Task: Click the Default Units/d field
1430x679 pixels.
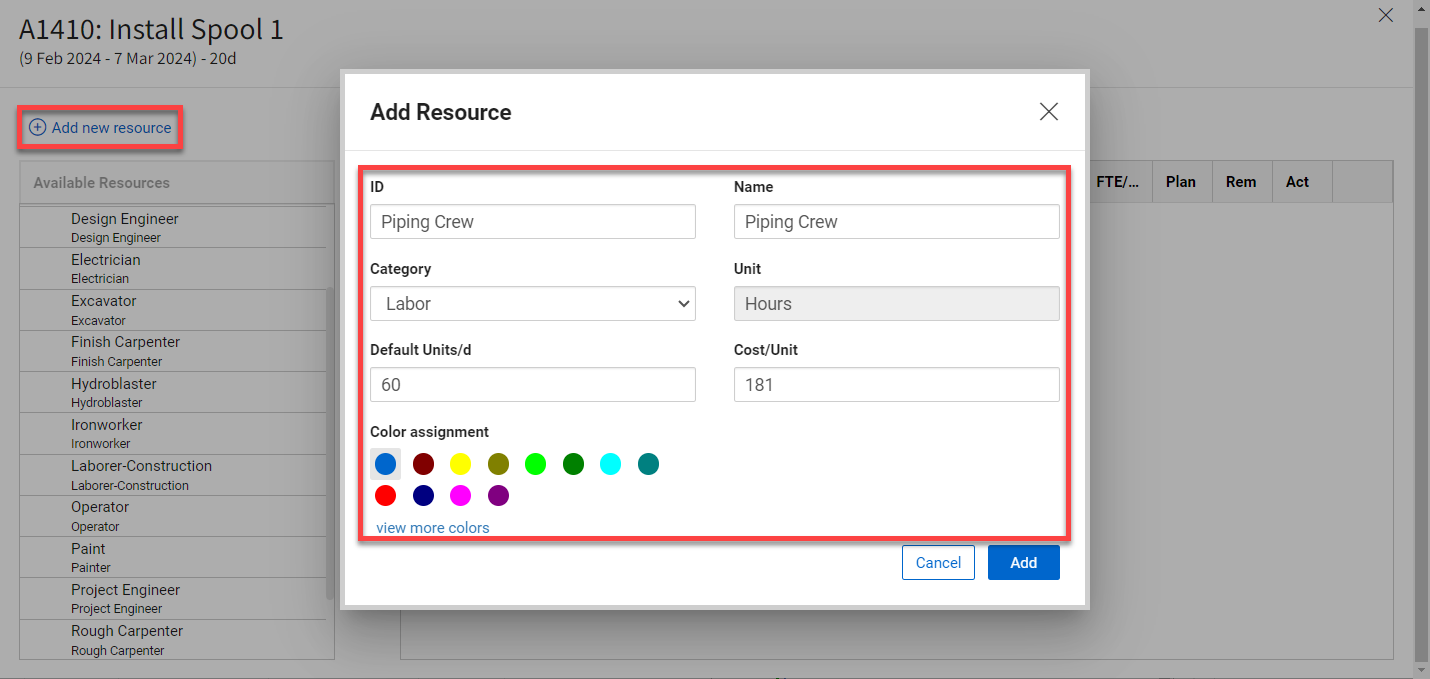Action: pyautogui.click(x=532, y=385)
